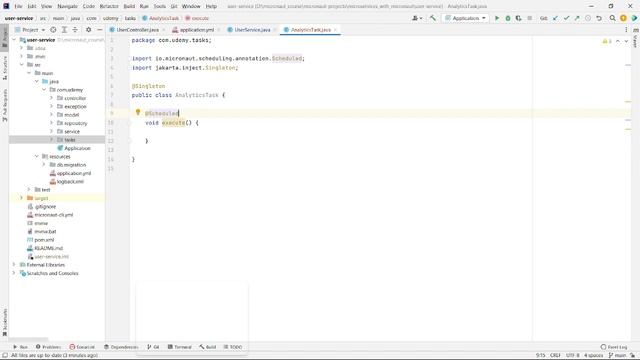Open the Terminal tool window
The height and width of the screenshot is (360, 640).
pyautogui.click(x=180, y=347)
